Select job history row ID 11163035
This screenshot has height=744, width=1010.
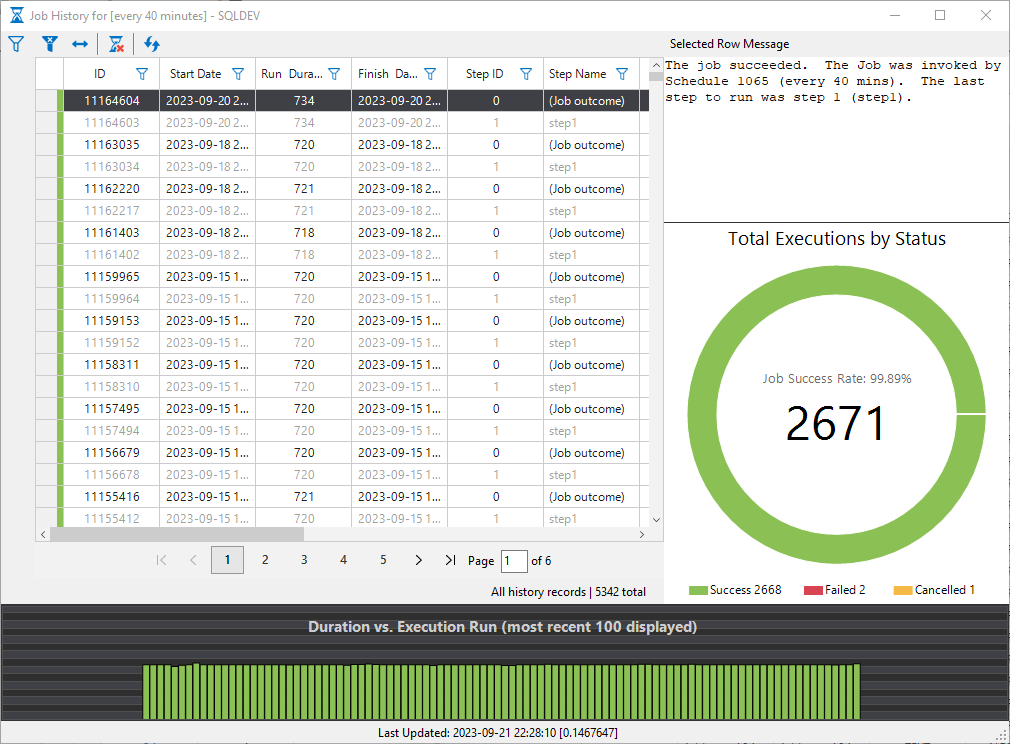point(112,145)
